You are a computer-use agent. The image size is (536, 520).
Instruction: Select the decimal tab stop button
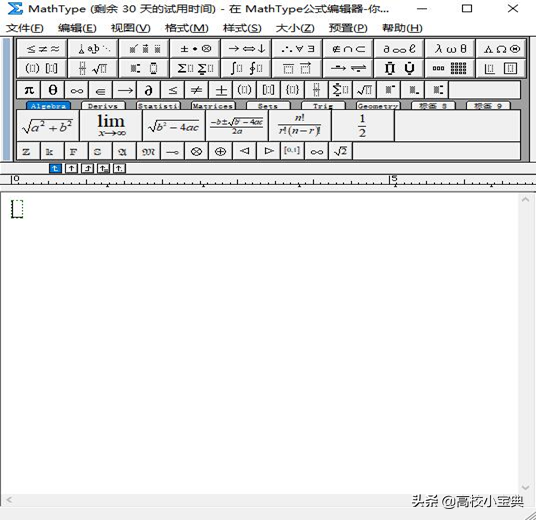click(x=119, y=168)
